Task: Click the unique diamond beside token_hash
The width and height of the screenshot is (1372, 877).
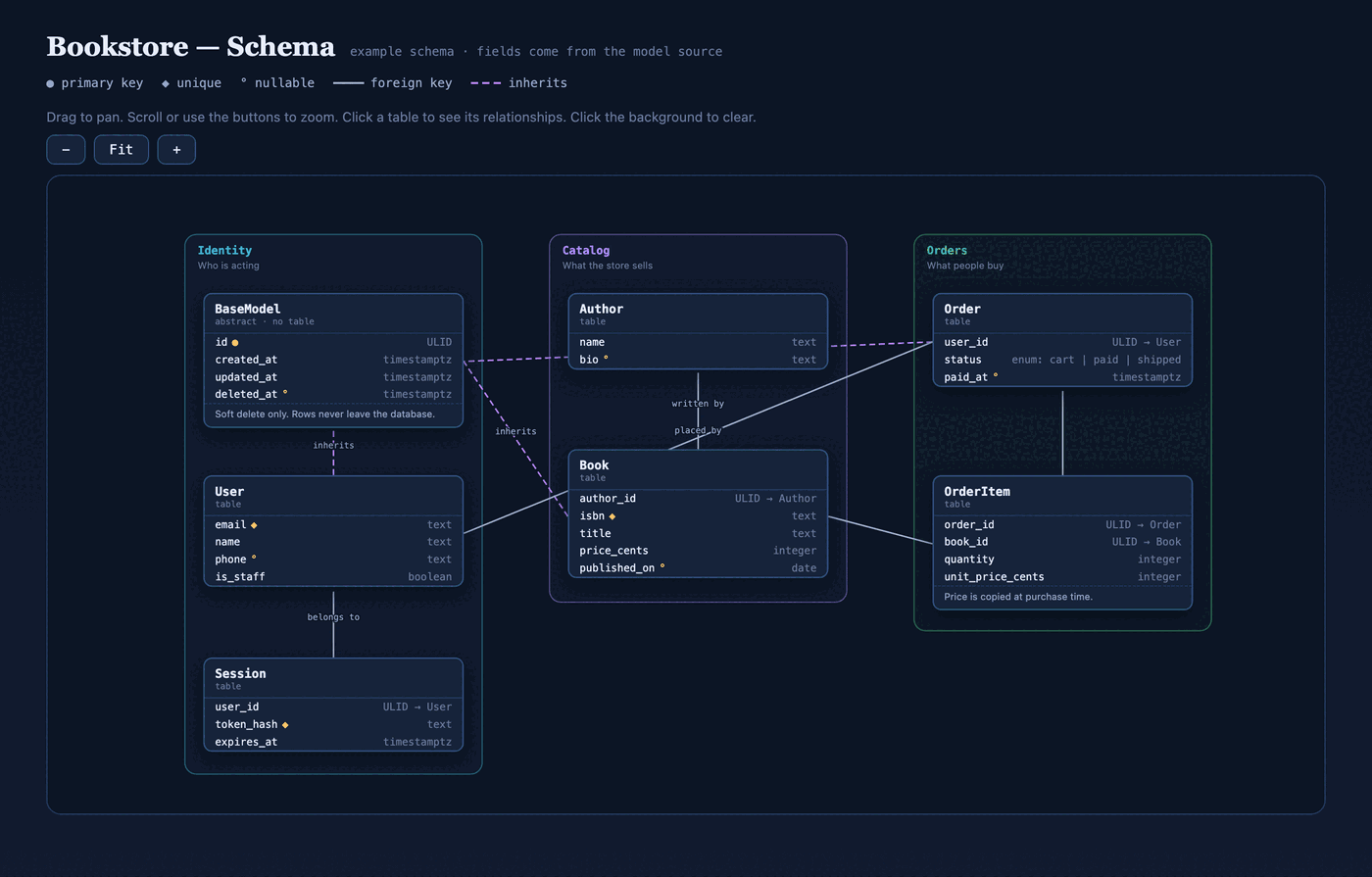Action: coord(285,725)
